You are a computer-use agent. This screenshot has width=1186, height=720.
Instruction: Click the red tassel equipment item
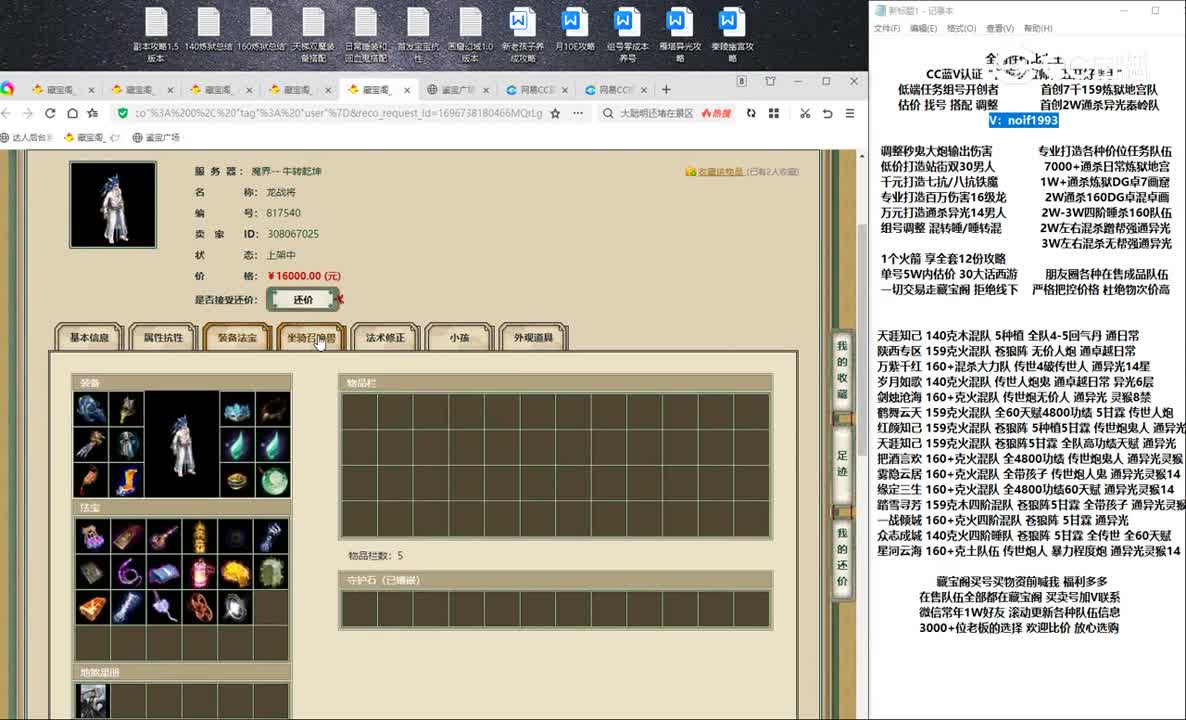tap(91, 480)
